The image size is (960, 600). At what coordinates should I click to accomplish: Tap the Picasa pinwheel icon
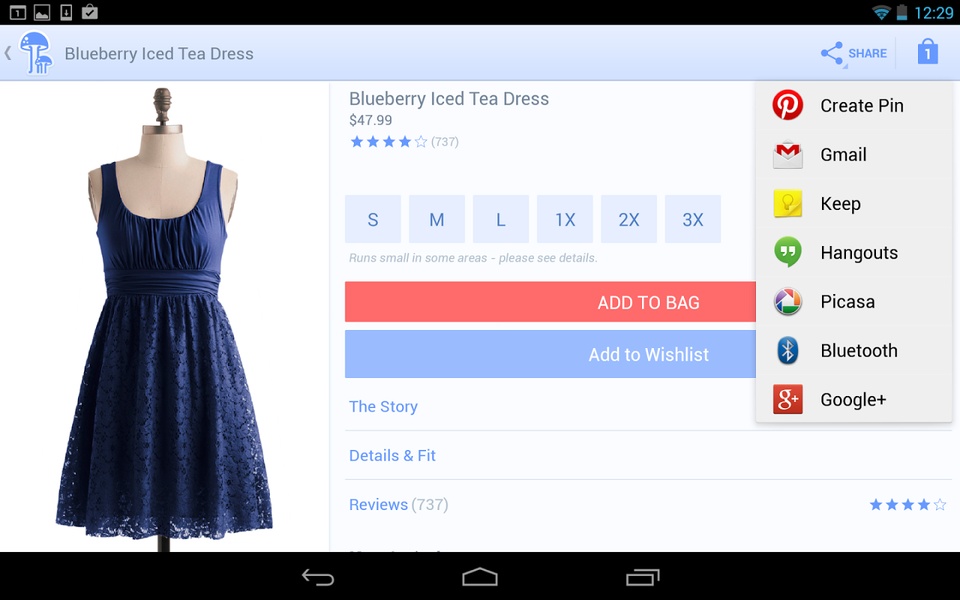787,301
